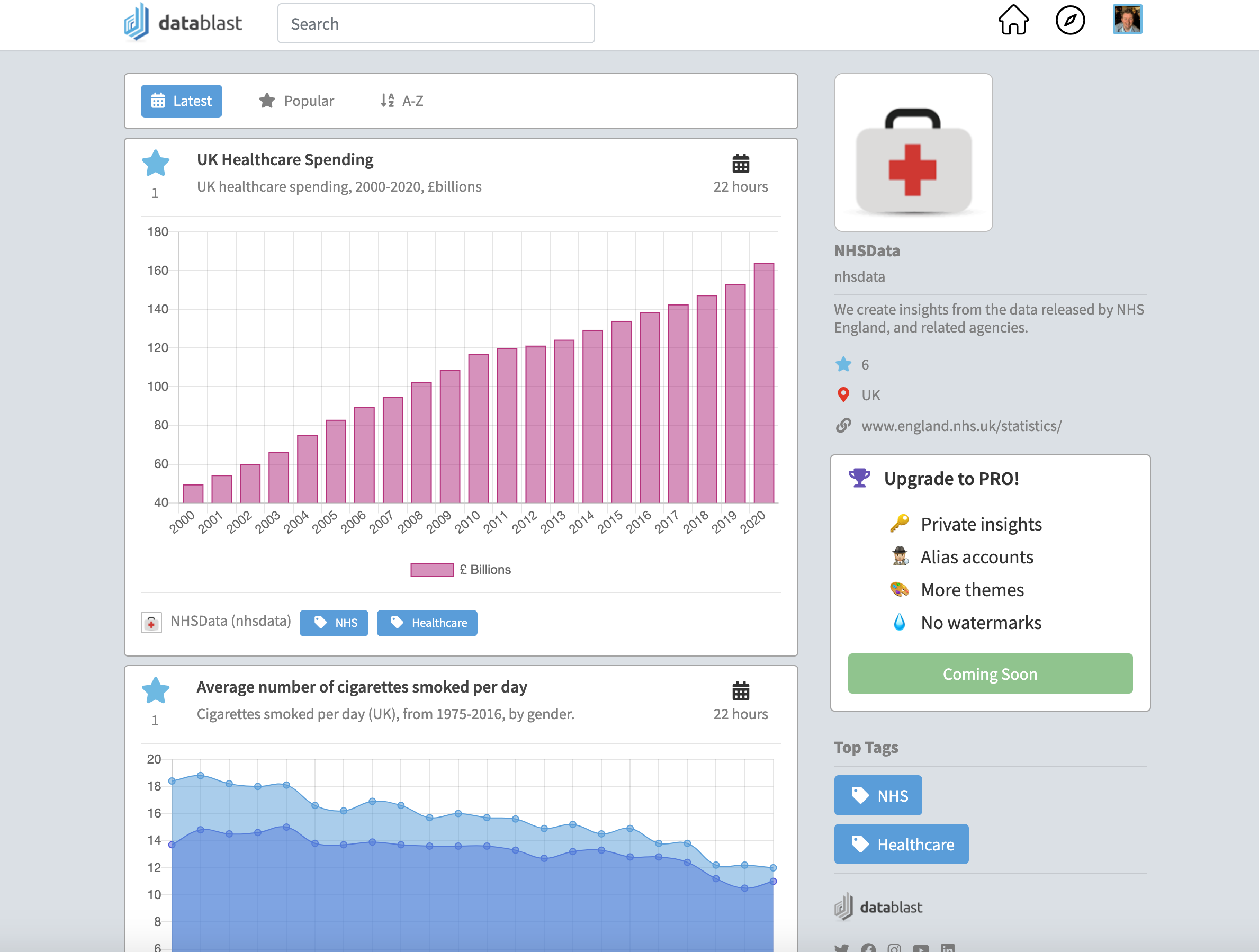This screenshot has width=1259, height=952.
Task: Click the NHSData first aid kit image
Action: pos(913,152)
